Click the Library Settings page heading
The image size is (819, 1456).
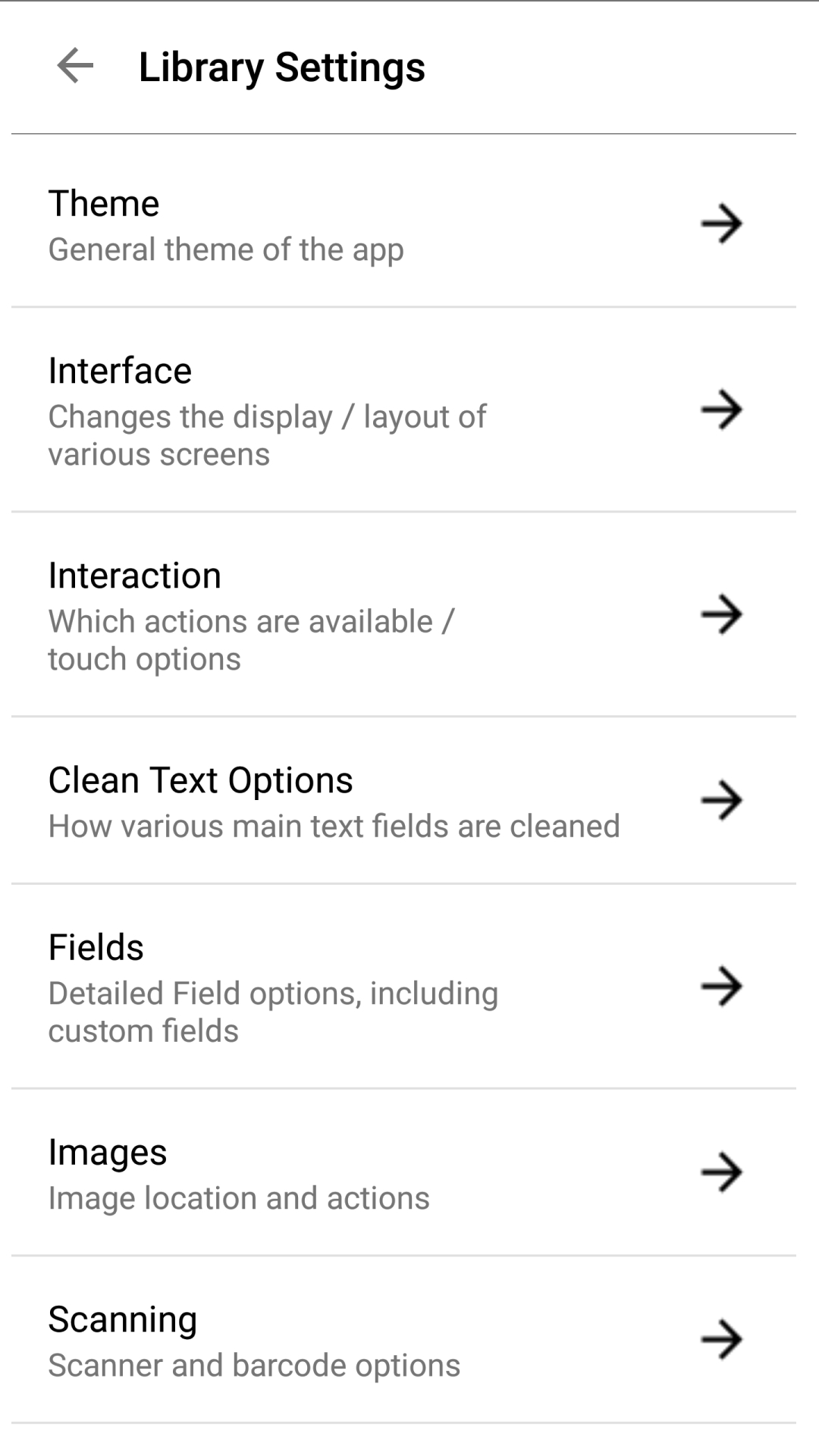point(281,67)
